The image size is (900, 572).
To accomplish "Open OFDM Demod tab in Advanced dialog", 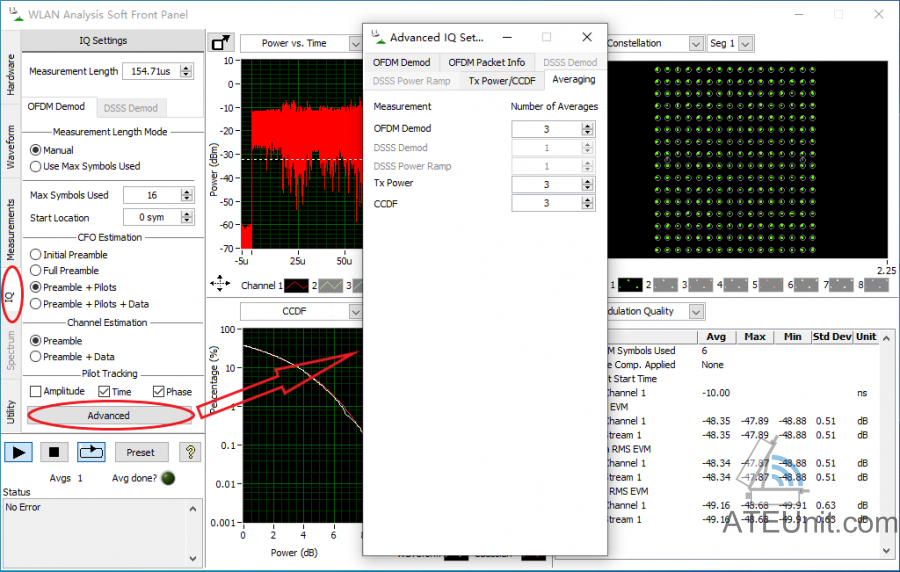I will coord(401,62).
